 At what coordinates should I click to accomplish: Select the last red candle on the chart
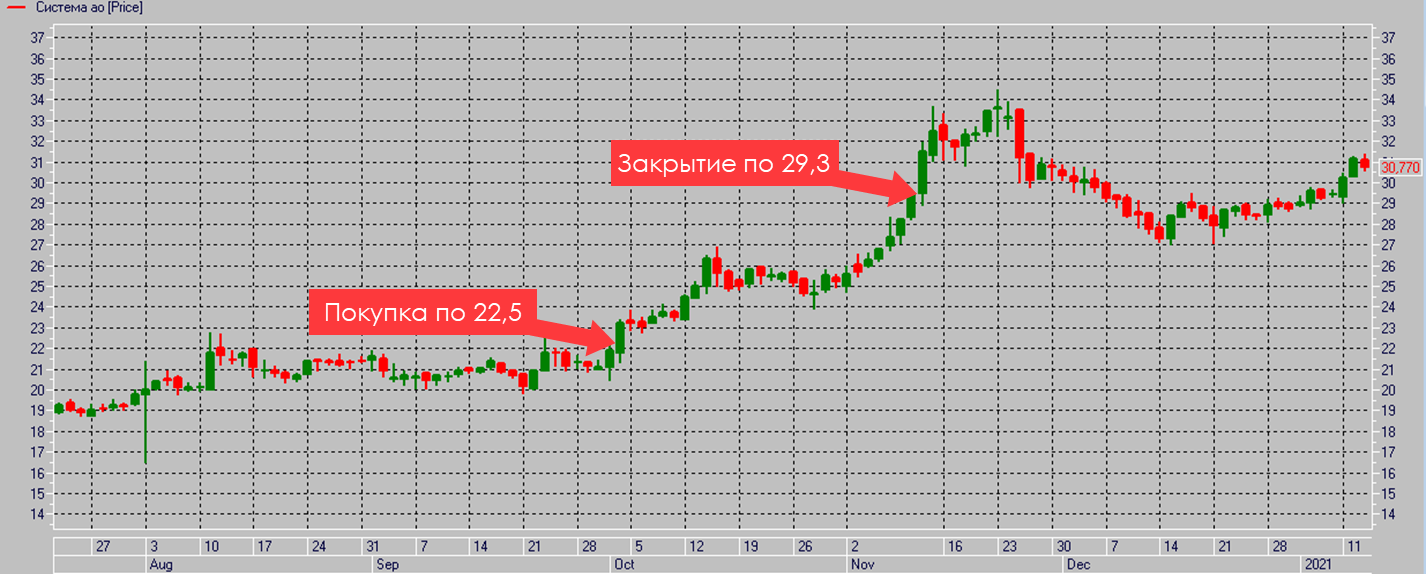point(1364,164)
